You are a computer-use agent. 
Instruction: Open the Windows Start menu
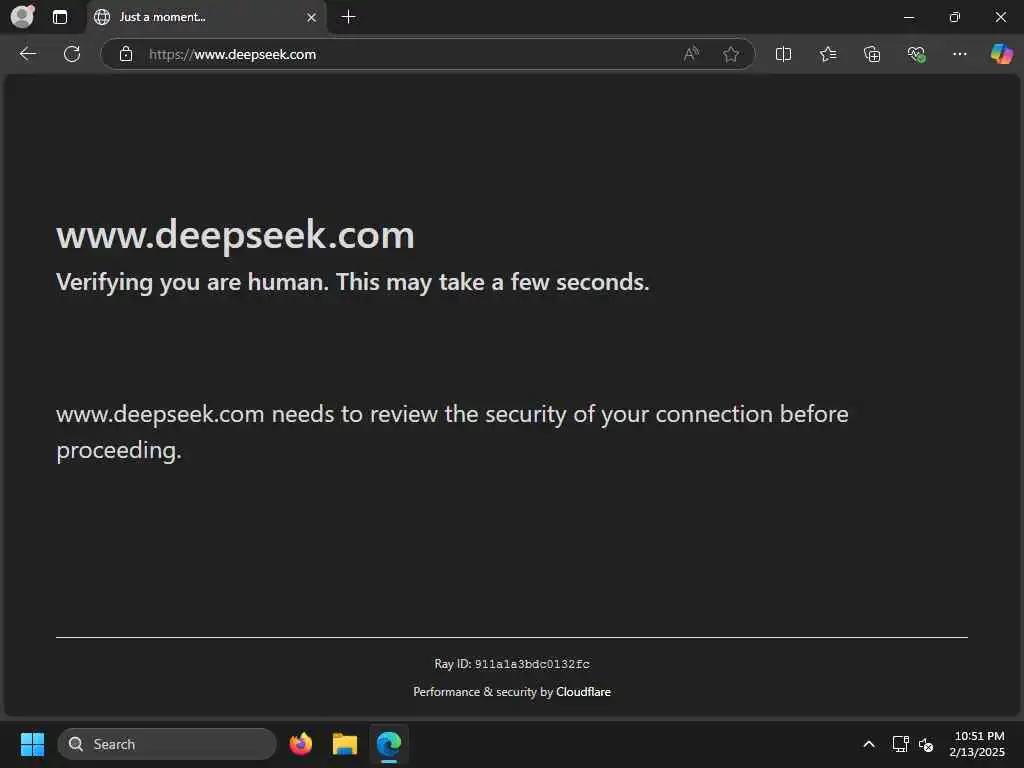click(x=32, y=744)
